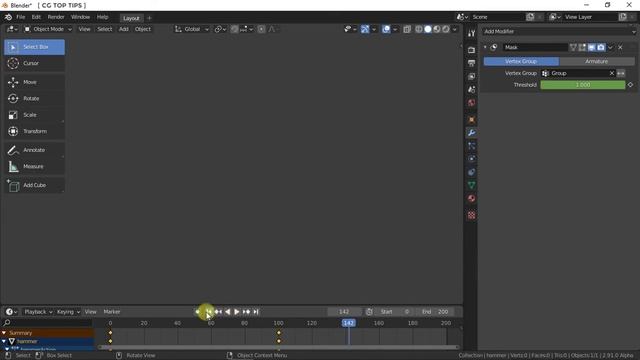Open the Window menu
The width and height of the screenshot is (640, 360).
click(x=80, y=17)
